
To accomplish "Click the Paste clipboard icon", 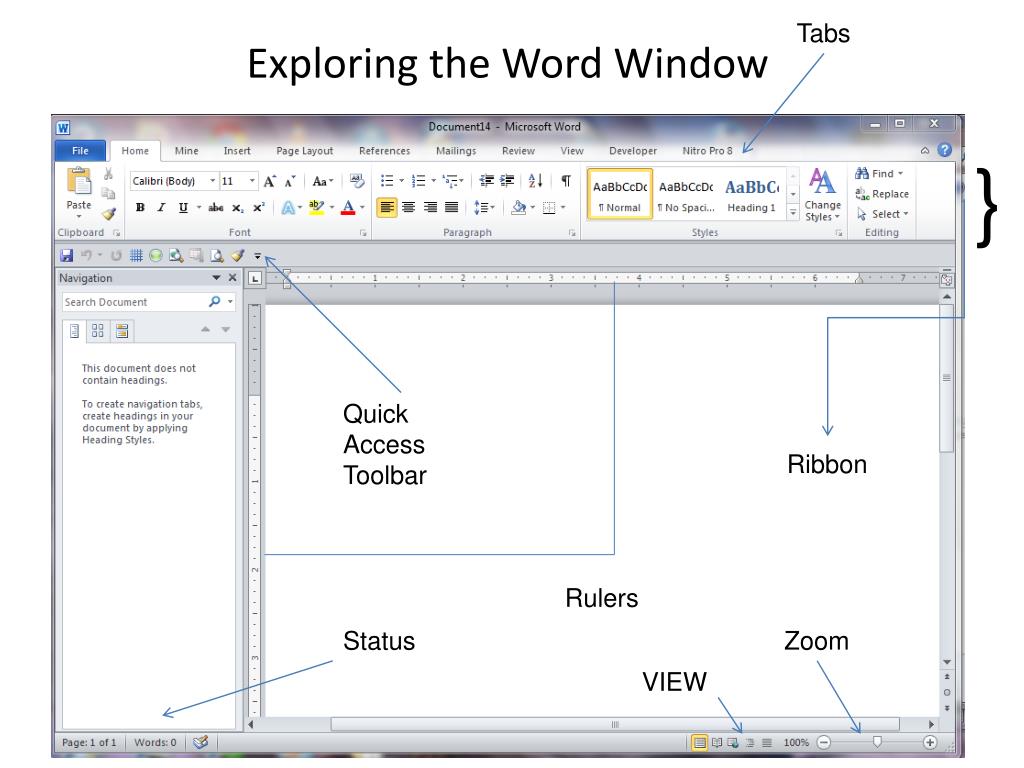I will pyautogui.click(x=79, y=181).
